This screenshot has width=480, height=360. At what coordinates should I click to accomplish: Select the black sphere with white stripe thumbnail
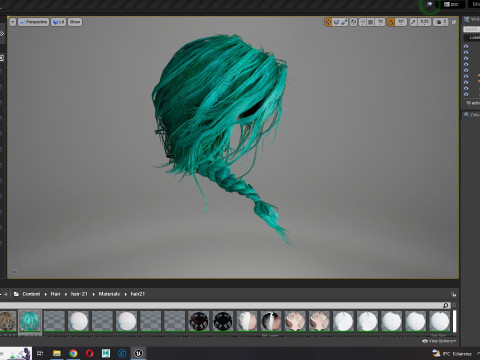[x=271, y=321]
